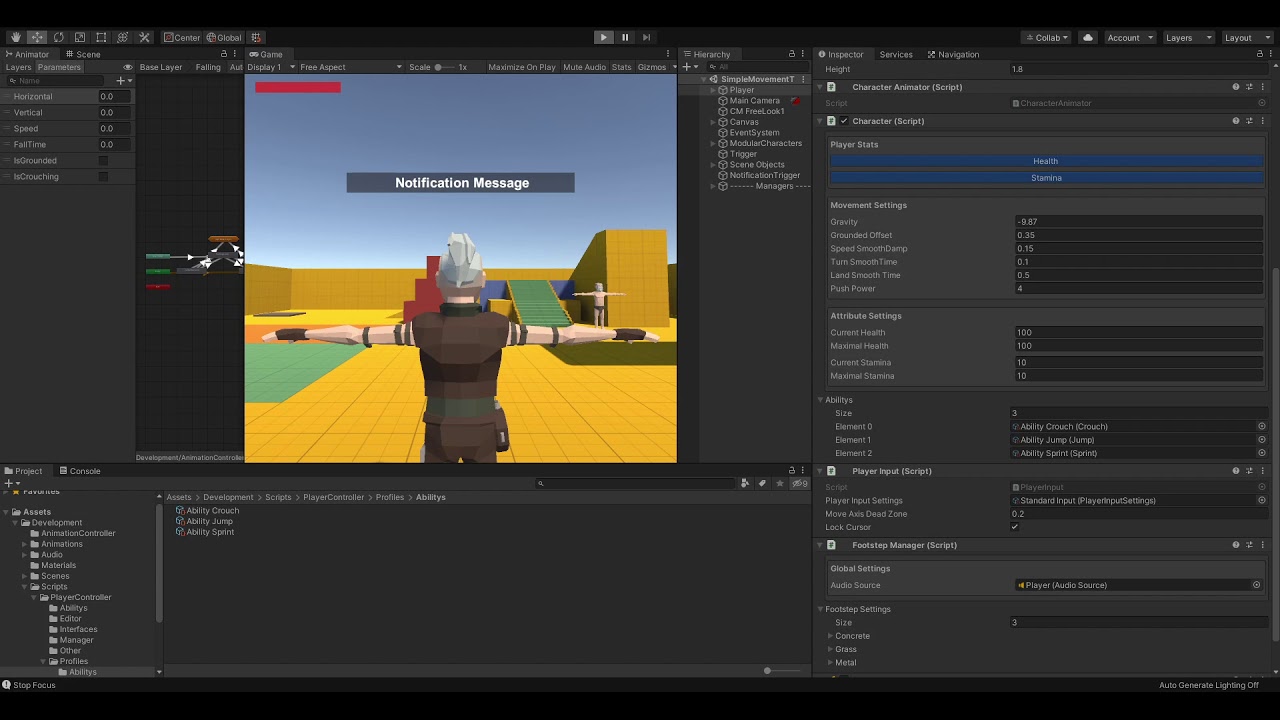Toggle Global handle rotation button
Screen dimensions: 1280x720
tap(224, 37)
